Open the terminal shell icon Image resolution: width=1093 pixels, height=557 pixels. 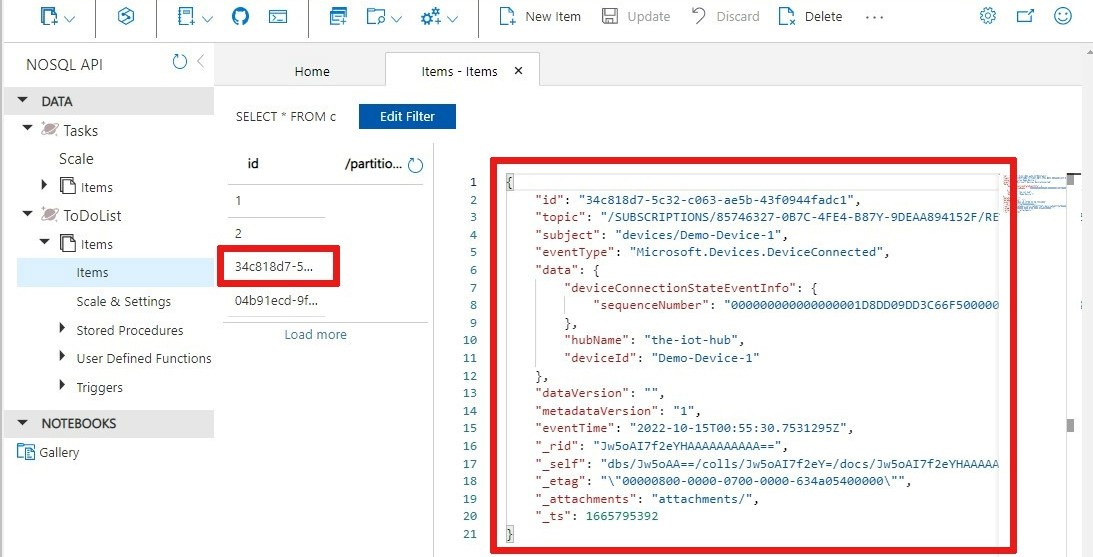tap(277, 17)
